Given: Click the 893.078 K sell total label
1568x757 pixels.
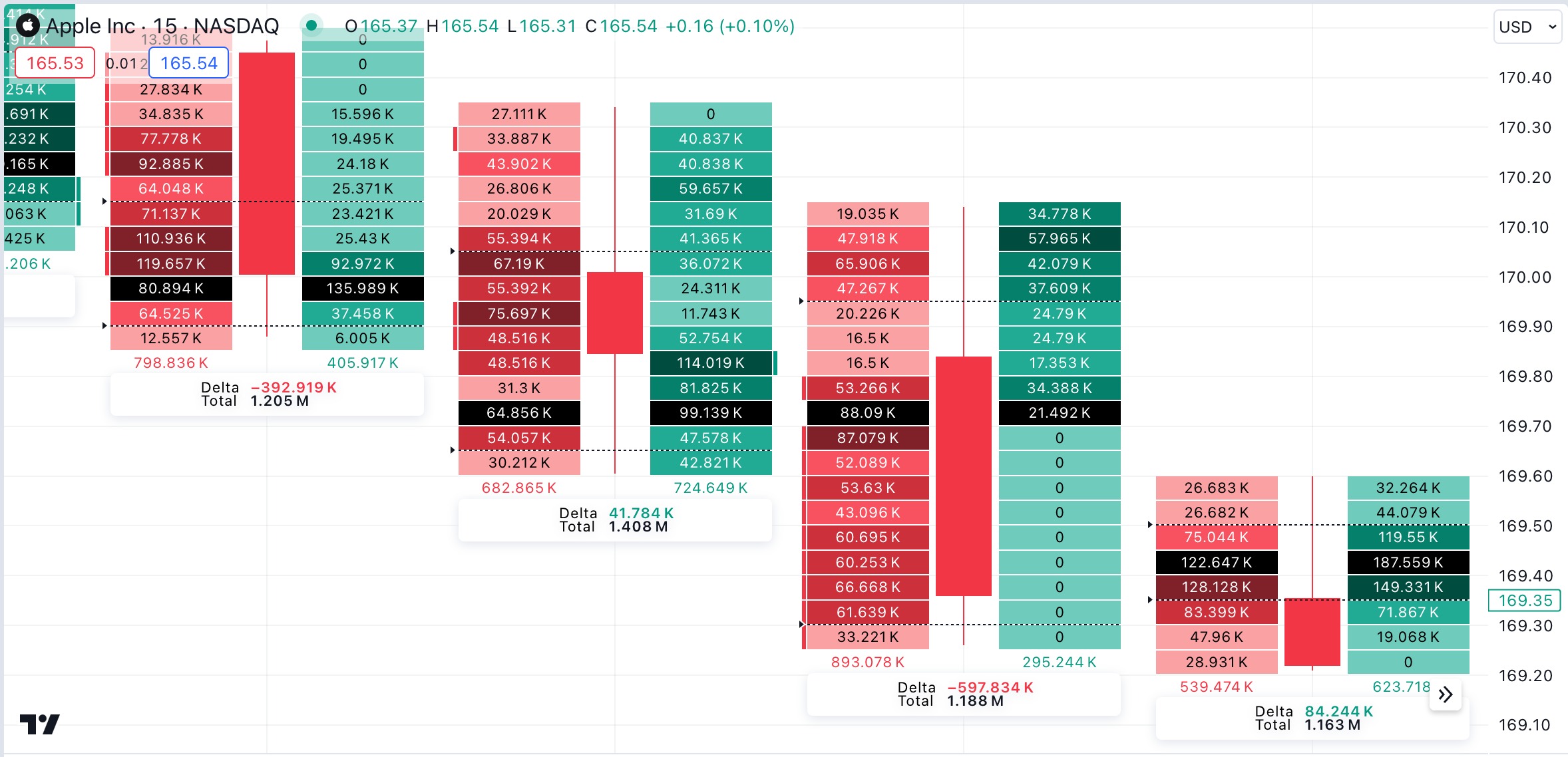Looking at the screenshot, I should 868,663.
